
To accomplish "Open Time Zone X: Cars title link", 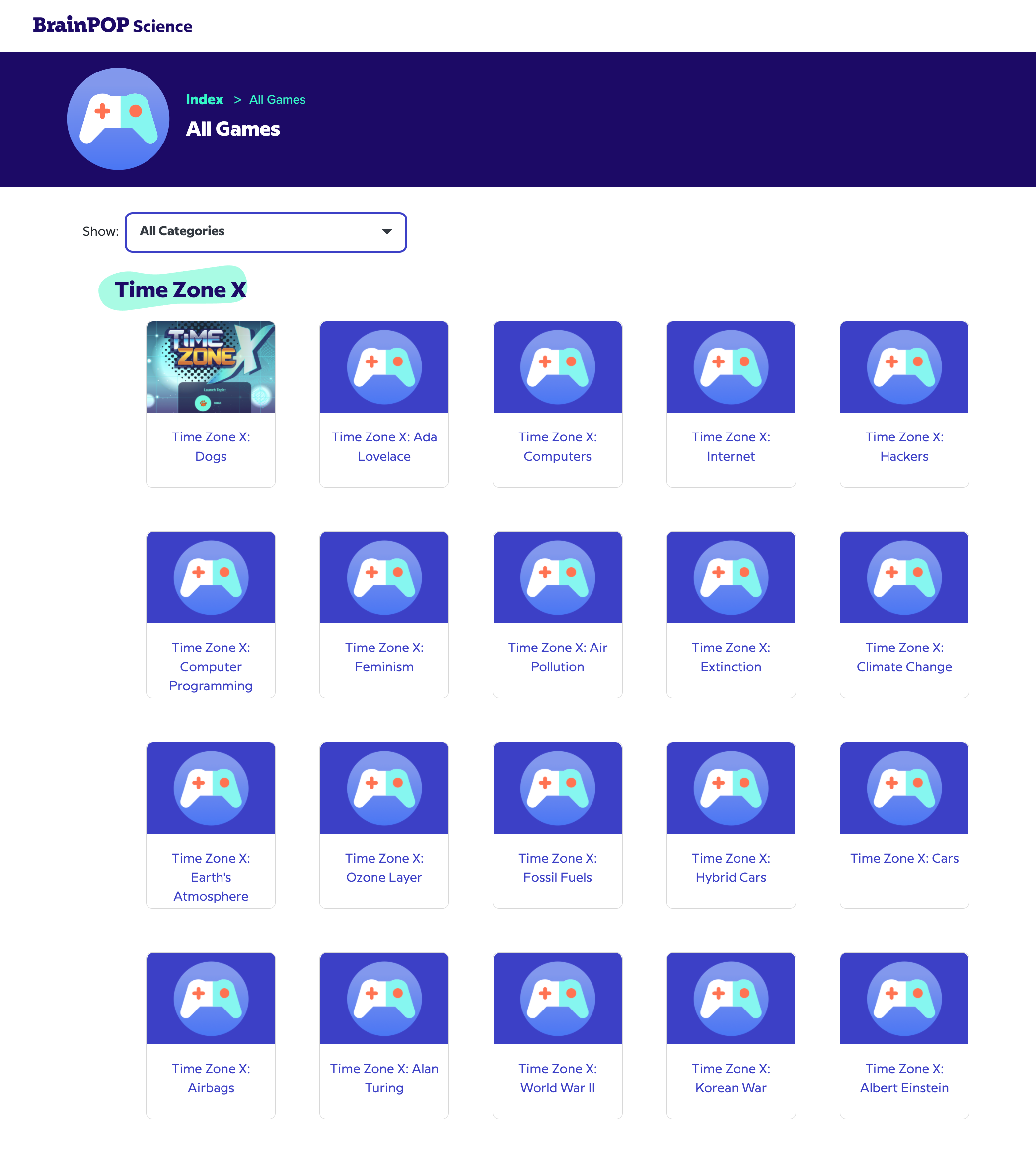I will click(x=904, y=858).
